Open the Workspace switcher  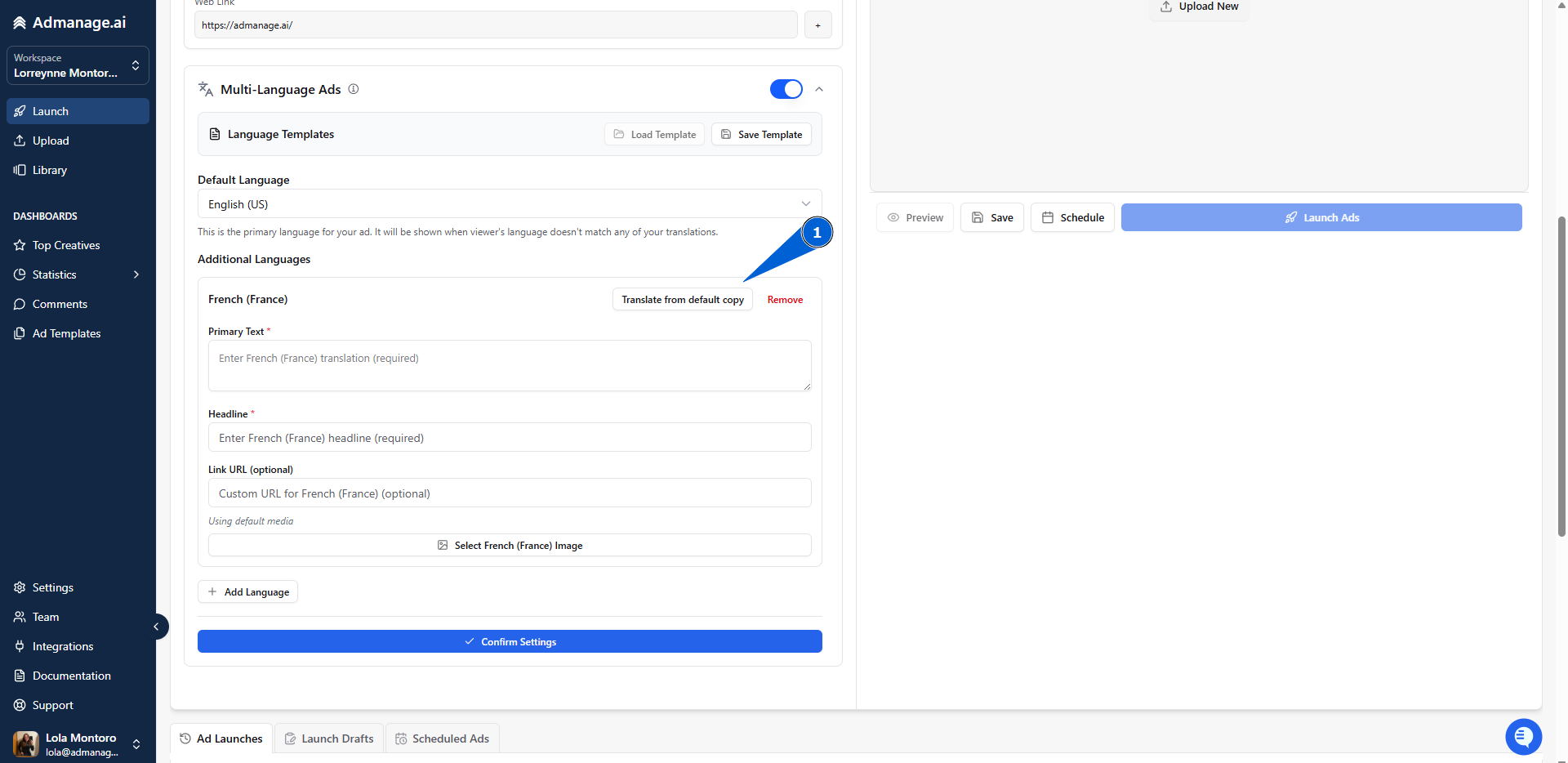[x=78, y=65]
